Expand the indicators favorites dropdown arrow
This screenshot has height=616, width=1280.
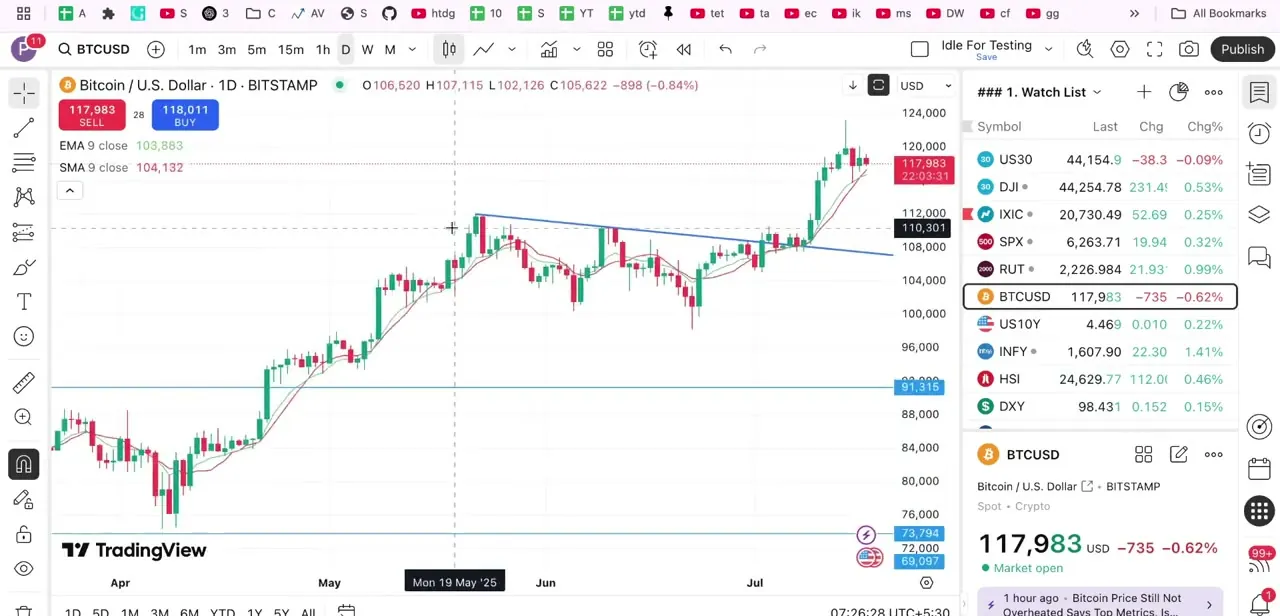click(x=576, y=49)
